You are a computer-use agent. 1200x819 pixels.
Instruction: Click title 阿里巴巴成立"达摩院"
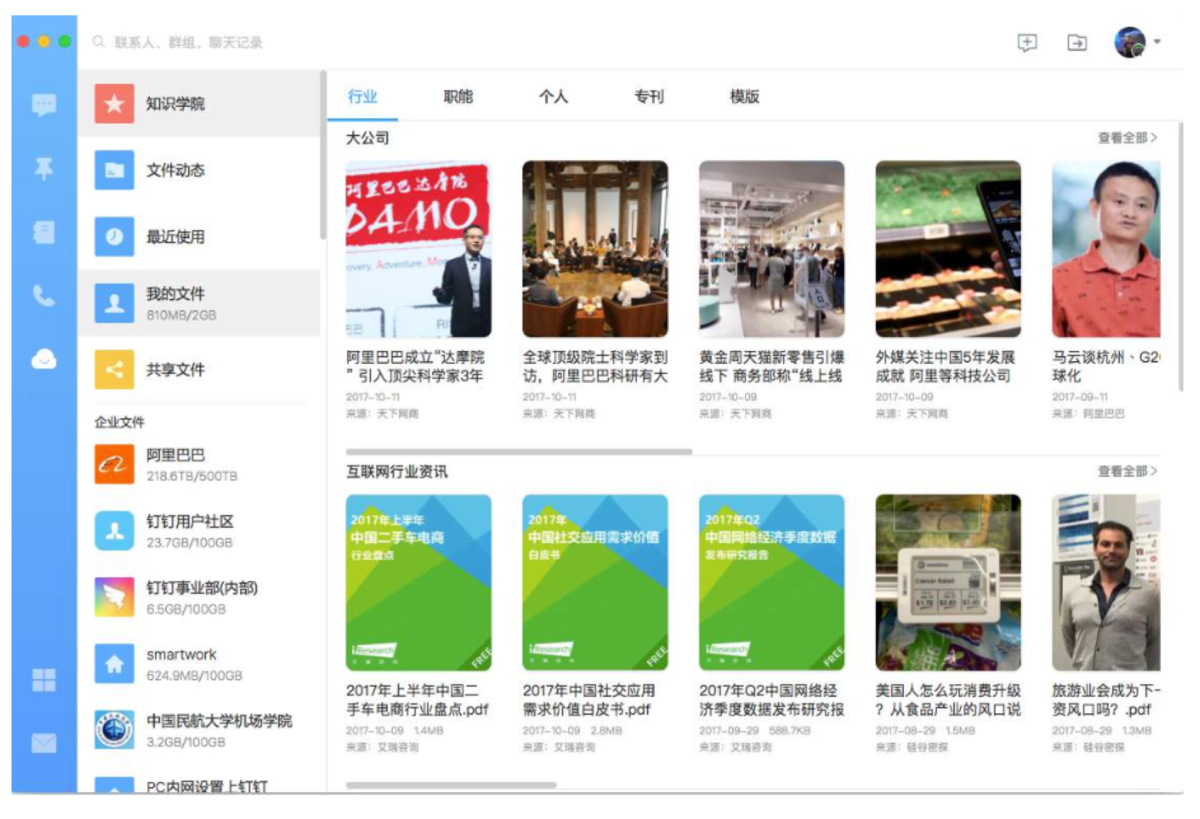click(416, 366)
